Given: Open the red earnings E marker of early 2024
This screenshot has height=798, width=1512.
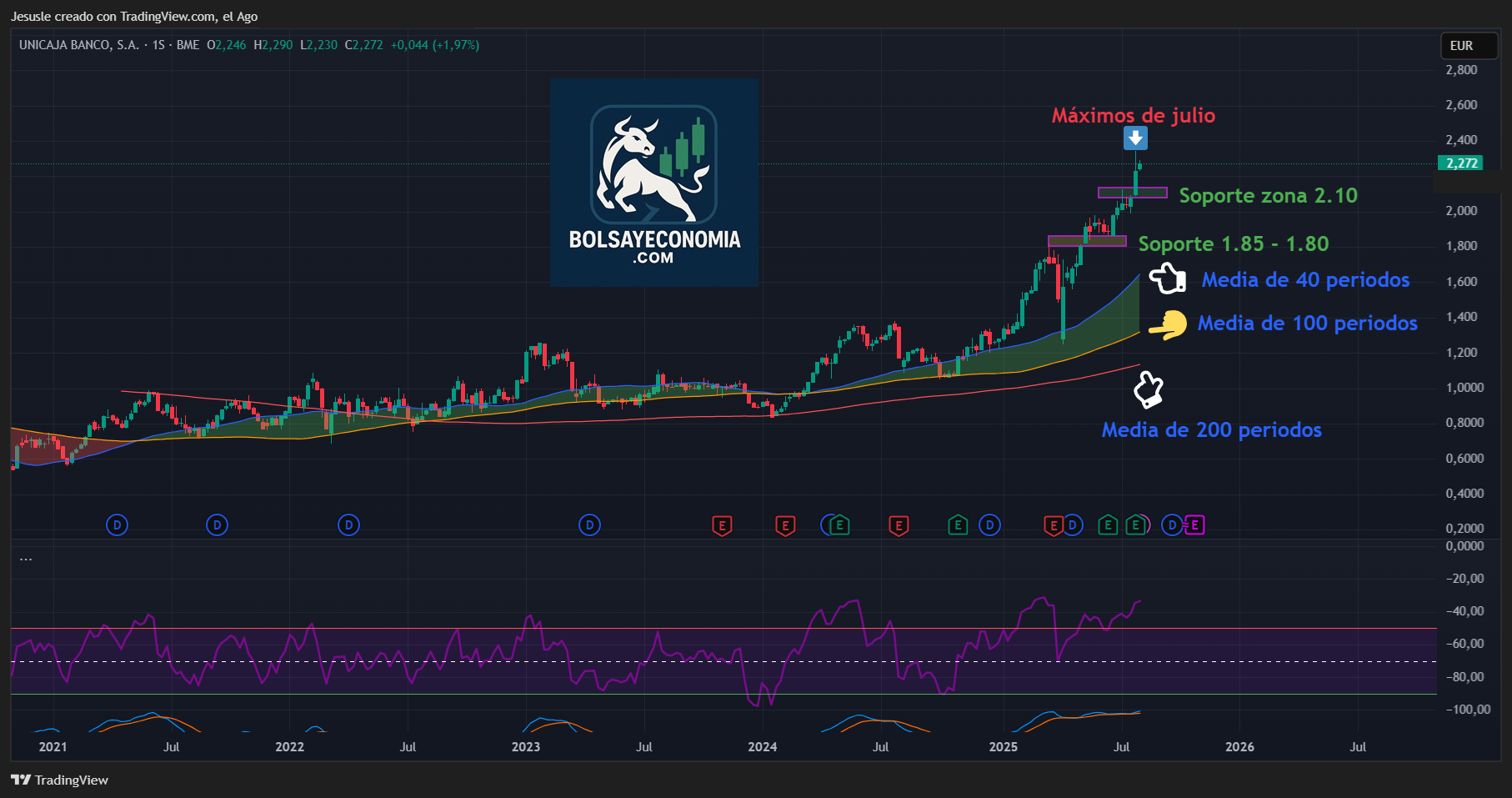Looking at the screenshot, I should [784, 525].
